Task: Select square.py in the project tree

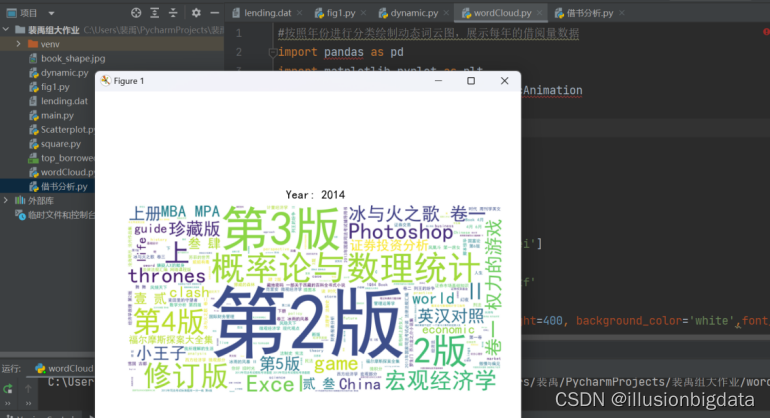Action: [60, 143]
